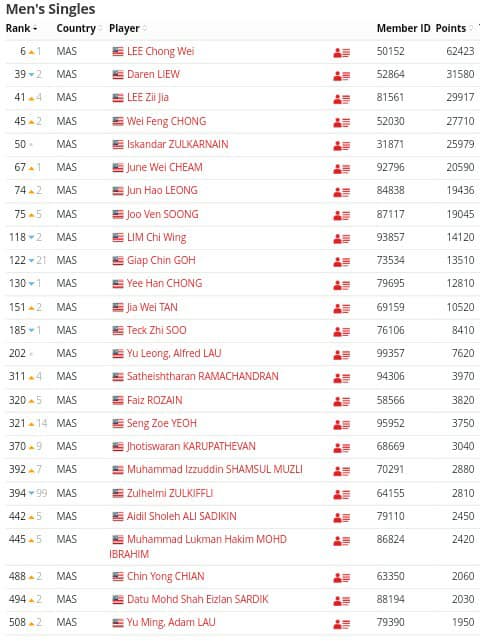Image resolution: width=480 pixels, height=641 pixels.
Task: Click profile card icon beside Giap Chin GOH
Action: coord(341,261)
